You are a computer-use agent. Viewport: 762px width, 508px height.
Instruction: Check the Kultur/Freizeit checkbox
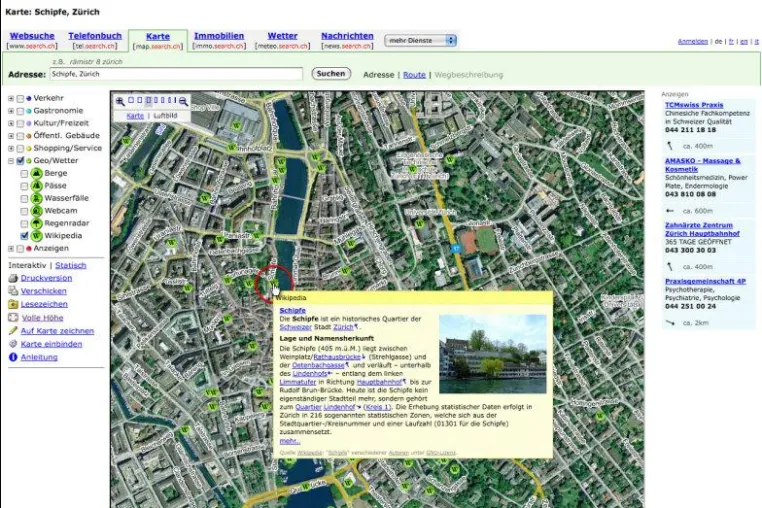pos(20,123)
